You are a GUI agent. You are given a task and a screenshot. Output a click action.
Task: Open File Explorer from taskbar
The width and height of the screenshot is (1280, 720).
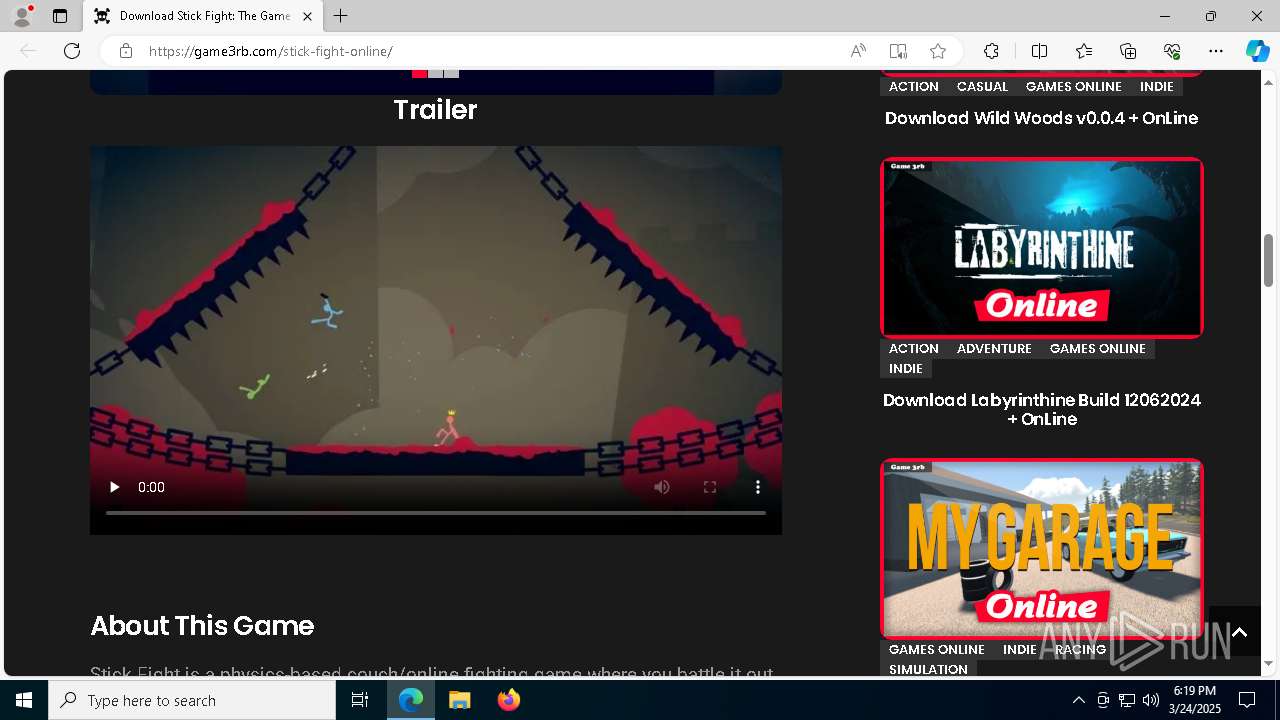(x=459, y=700)
